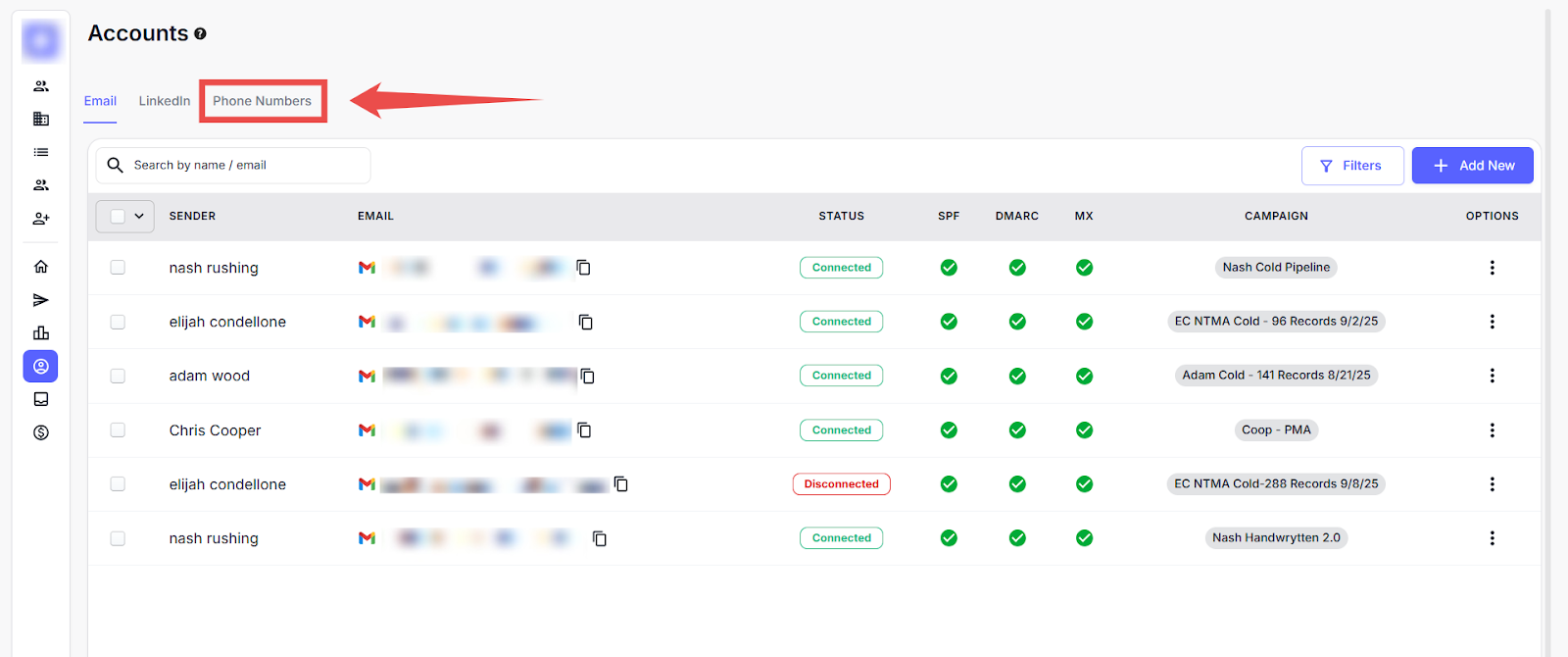Tick the checkbox for adam wood
The height and width of the screenshot is (657, 1568).
point(118,376)
